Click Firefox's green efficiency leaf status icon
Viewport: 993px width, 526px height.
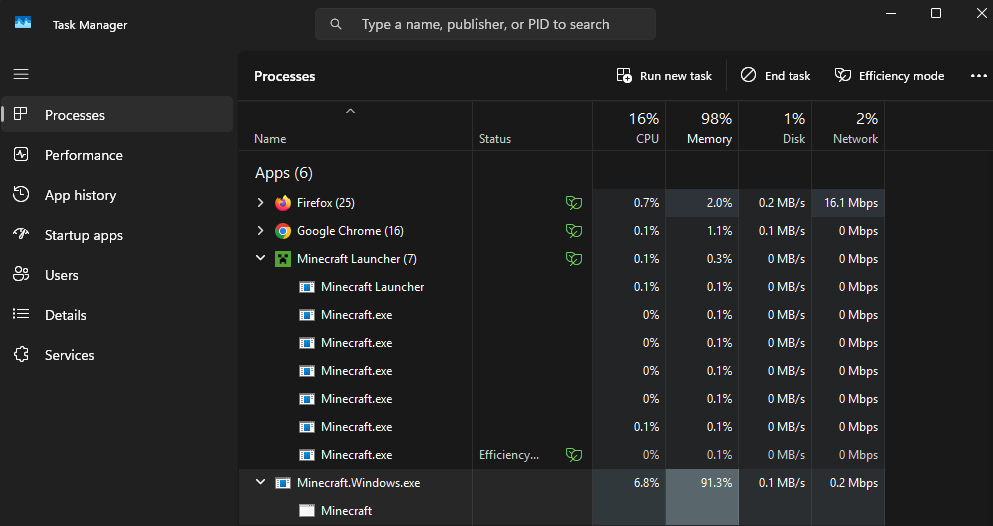[x=574, y=203]
